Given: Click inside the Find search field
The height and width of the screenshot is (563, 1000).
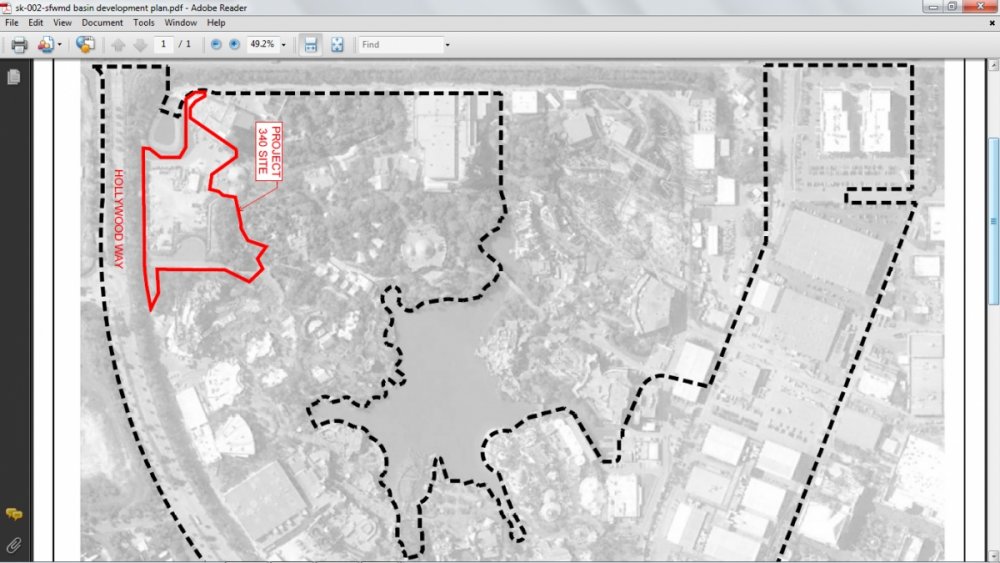Looking at the screenshot, I should 400,45.
